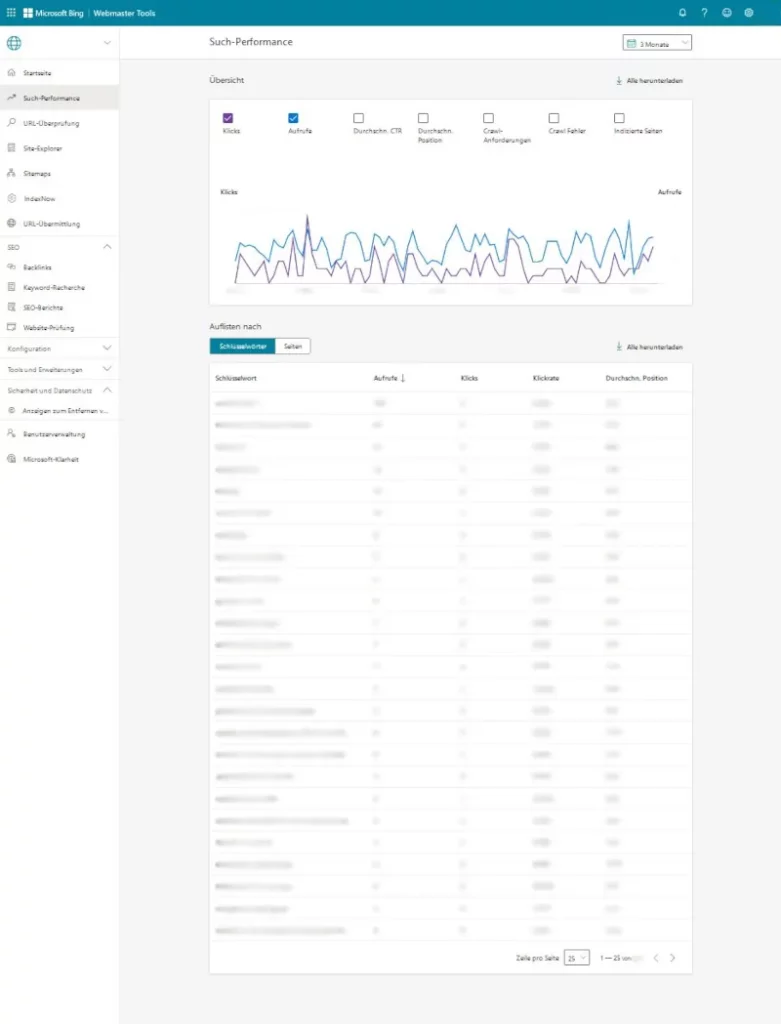
Task: Click the notifications bell icon
Action: [682, 13]
